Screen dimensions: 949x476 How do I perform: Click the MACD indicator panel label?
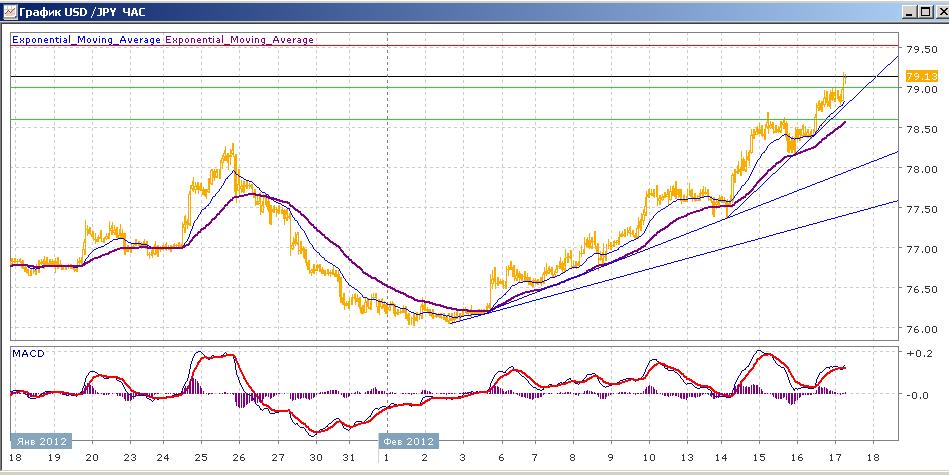(28, 353)
